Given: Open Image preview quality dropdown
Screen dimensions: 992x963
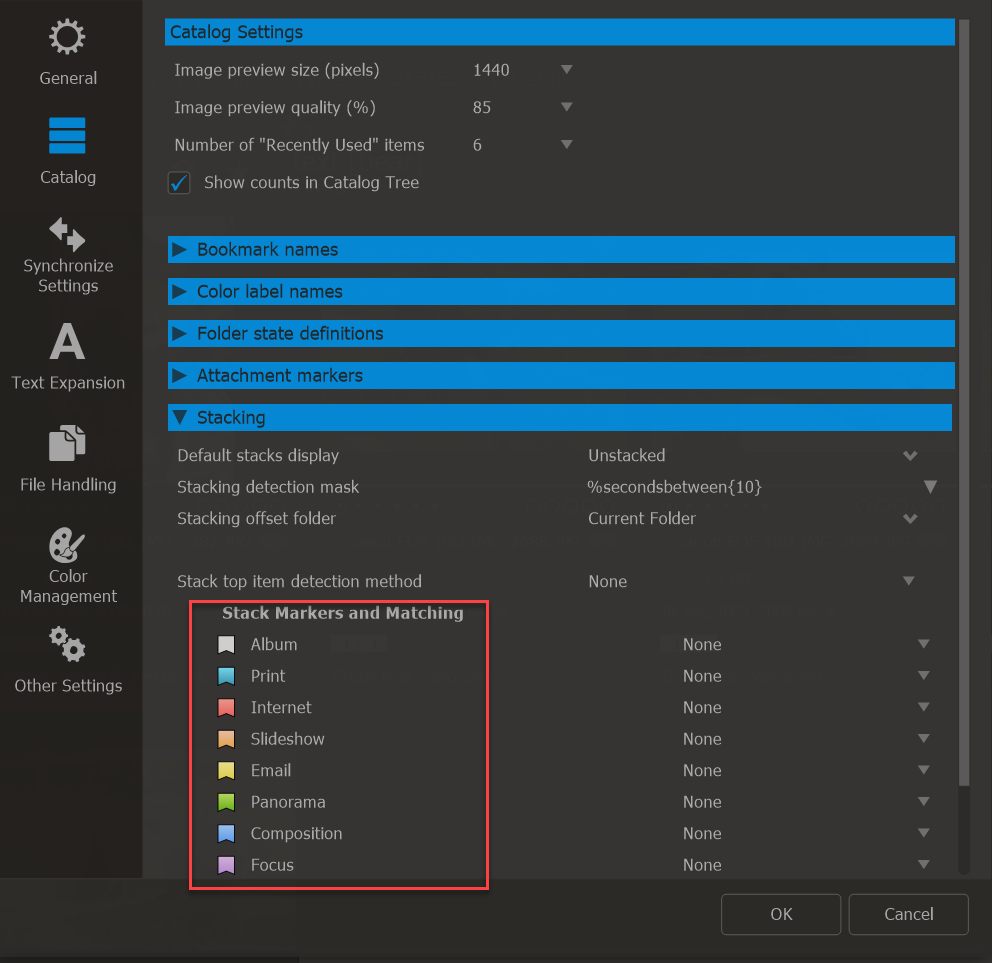Looking at the screenshot, I should [567, 107].
